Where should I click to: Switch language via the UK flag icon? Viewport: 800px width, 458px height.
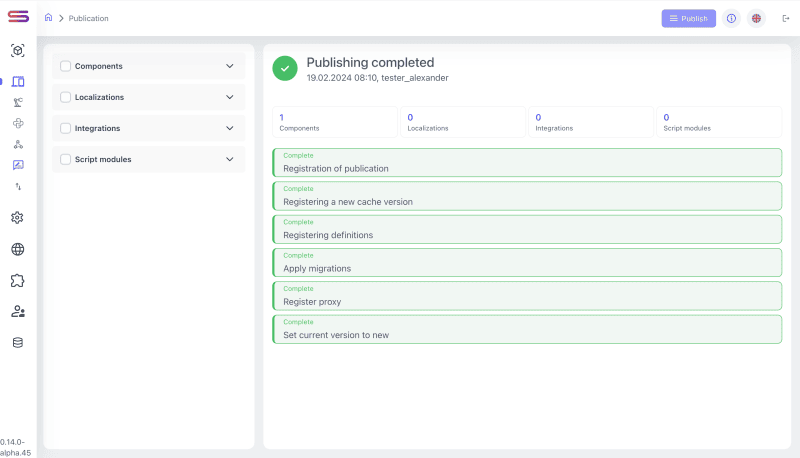pos(757,18)
